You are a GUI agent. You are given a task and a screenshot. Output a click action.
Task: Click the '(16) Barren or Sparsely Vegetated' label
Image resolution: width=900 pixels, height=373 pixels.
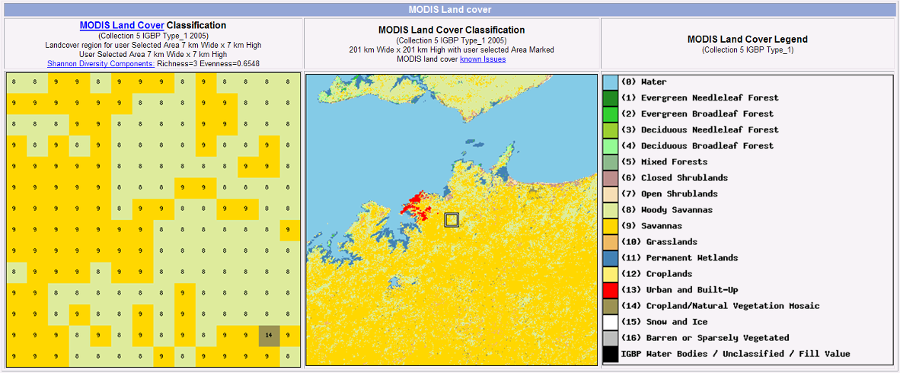tap(705, 338)
